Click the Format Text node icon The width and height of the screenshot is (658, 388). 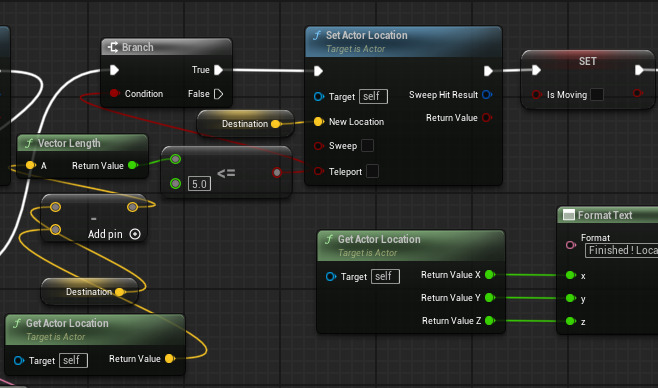[x=569, y=215]
